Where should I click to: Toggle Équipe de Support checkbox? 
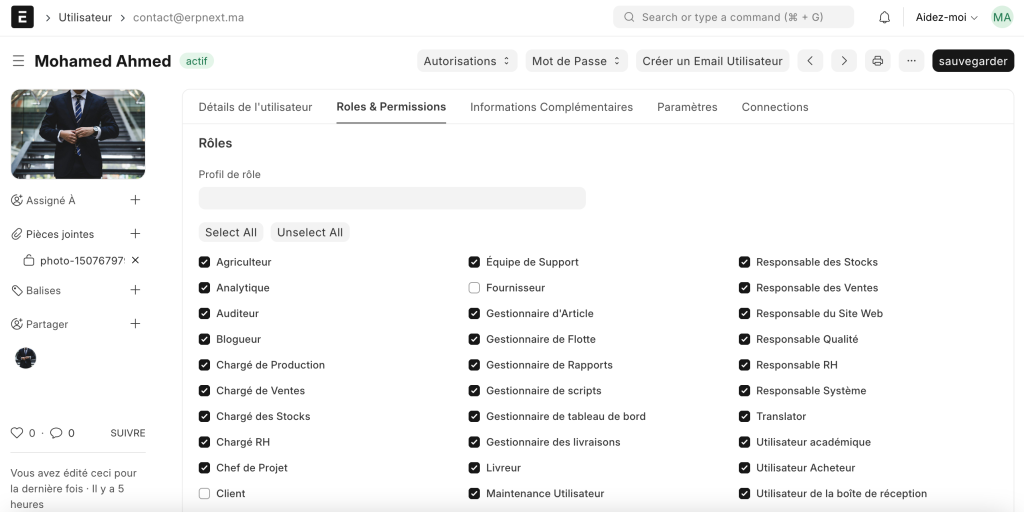474,262
